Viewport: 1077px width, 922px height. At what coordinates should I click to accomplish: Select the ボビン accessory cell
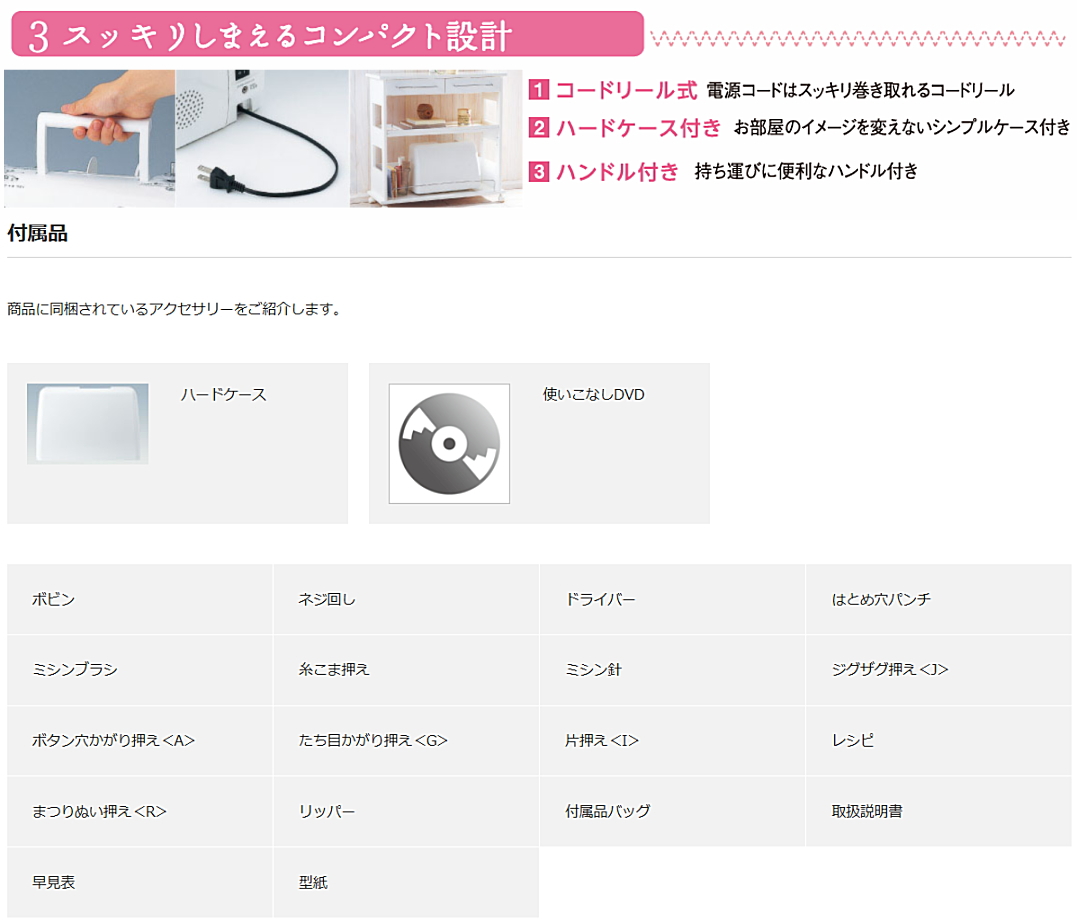[x=140, y=599]
